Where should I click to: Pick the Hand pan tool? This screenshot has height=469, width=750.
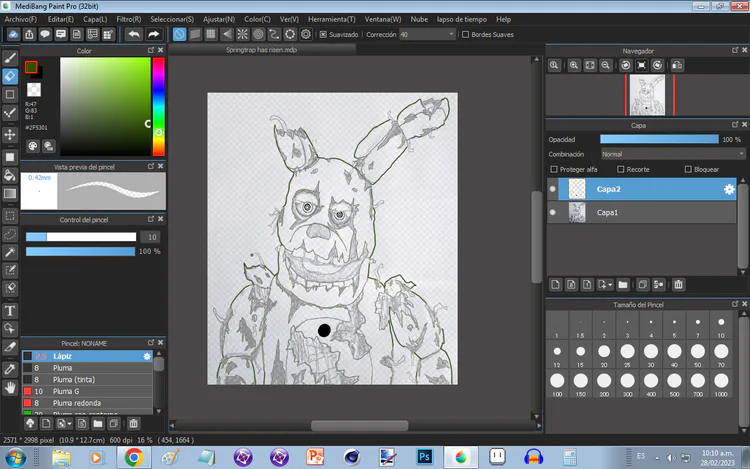(x=10, y=387)
